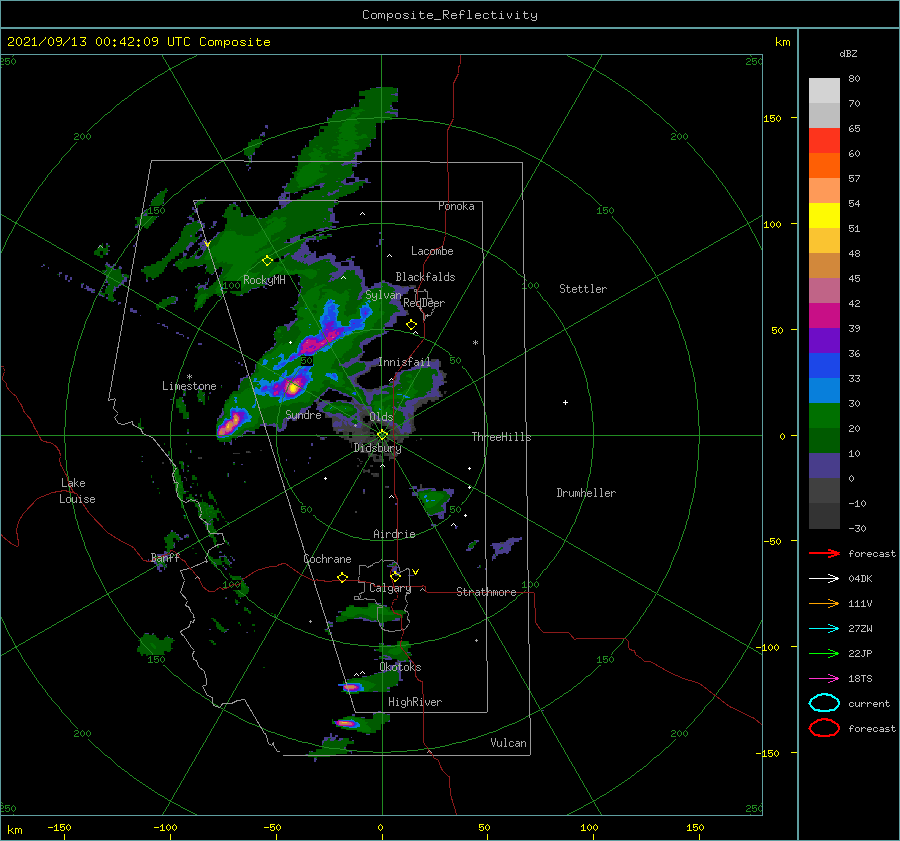The image size is (900, 841).
Task: Click the yellow diamond marker near Cochrane
Action: tap(342, 577)
